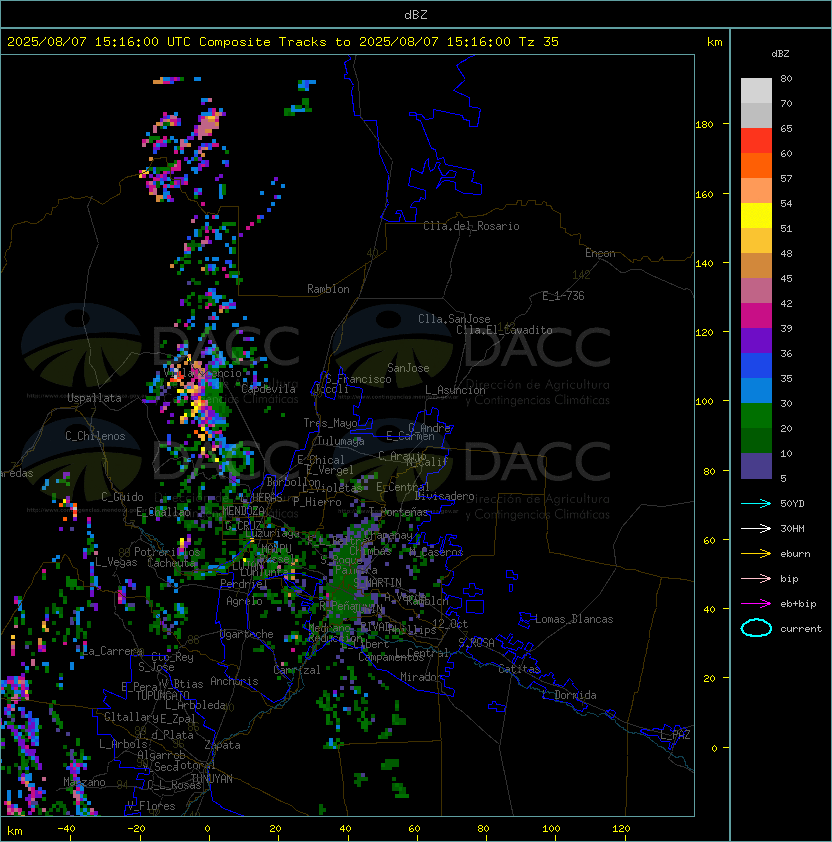This screenshot has height=842, width=832.
Task: Click the 'Zapata' map label
Action: pos(222,745)
